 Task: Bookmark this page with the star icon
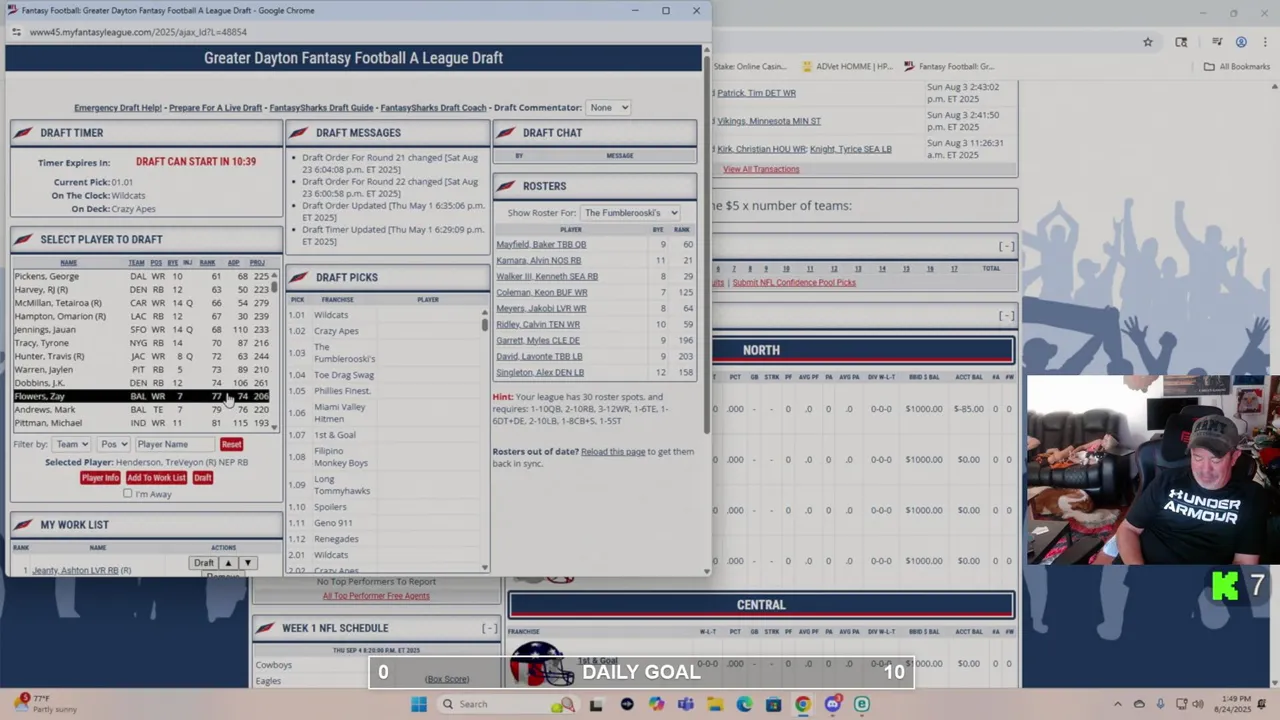point(1148,42)
